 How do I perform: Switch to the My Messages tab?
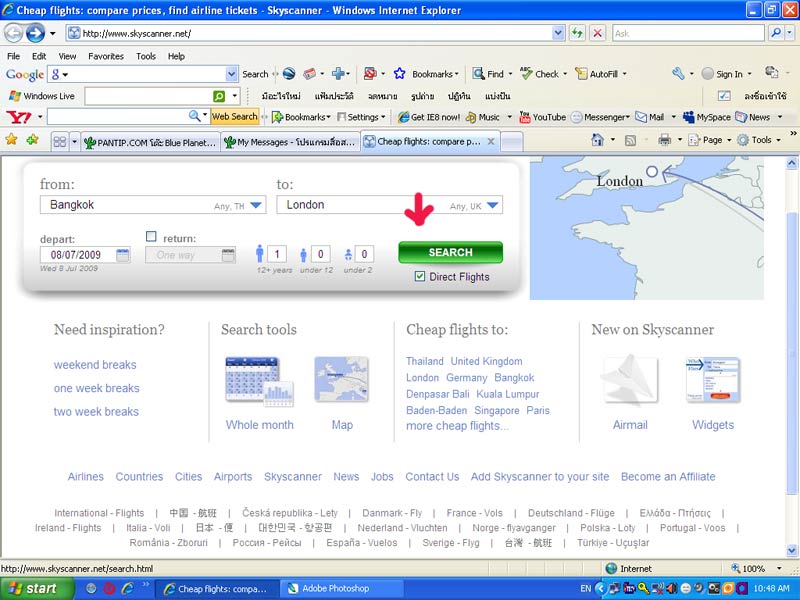pos(290,142)
